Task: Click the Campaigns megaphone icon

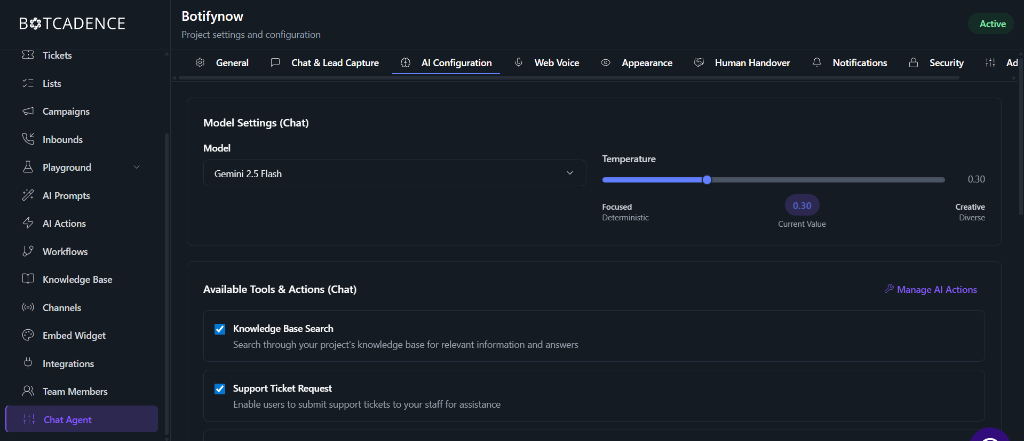Action: [27, 112]
